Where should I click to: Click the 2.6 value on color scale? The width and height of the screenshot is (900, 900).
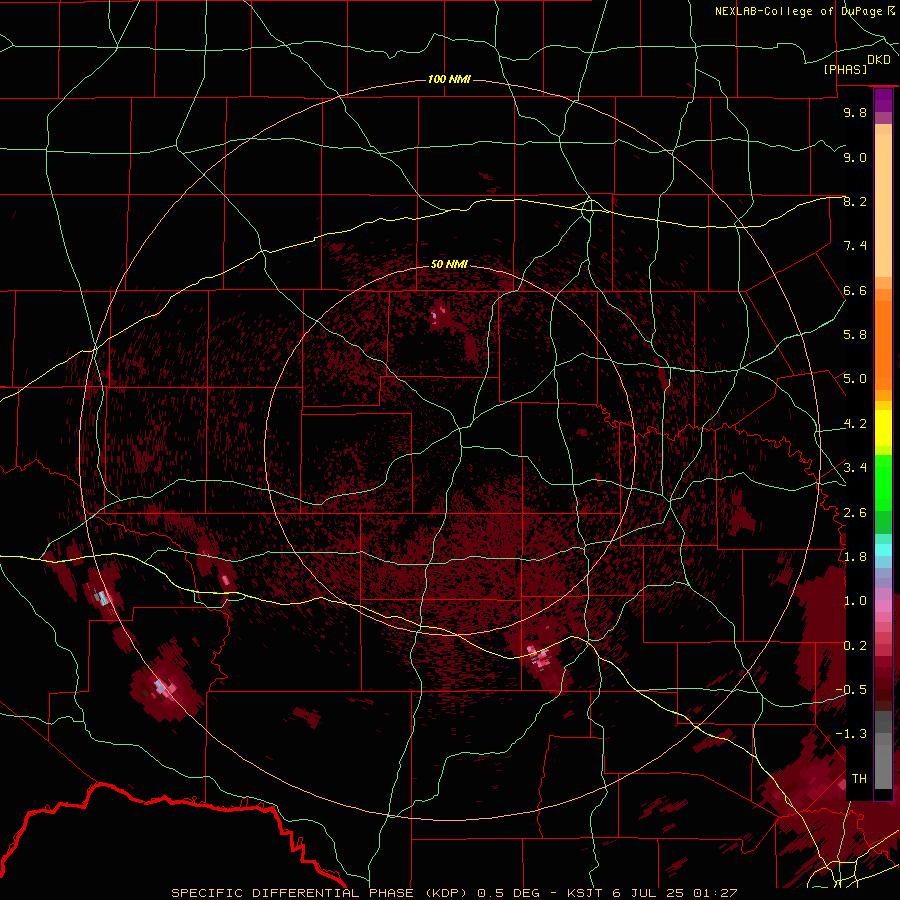pyautogui.click(x=855, y=513)
